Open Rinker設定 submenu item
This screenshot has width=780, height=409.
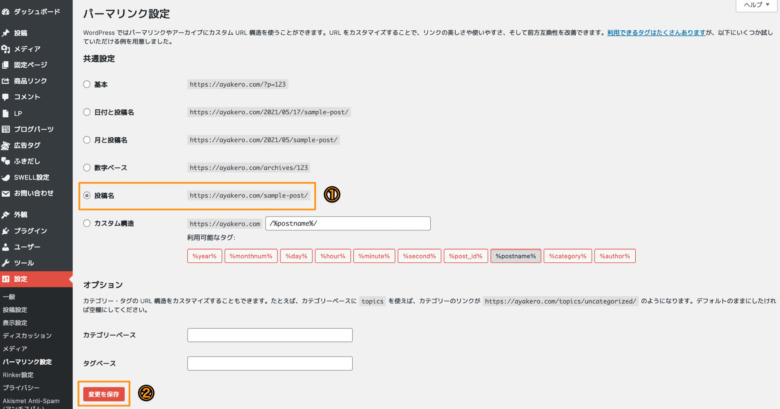pyautogui.click(x=18, y=375)
